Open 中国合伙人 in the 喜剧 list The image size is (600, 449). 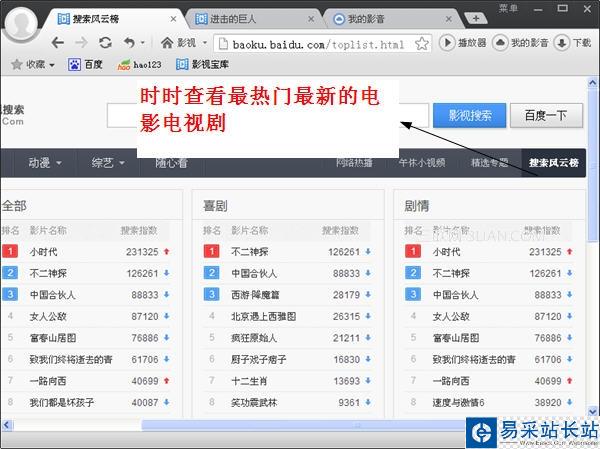click(x=254, y=273)
